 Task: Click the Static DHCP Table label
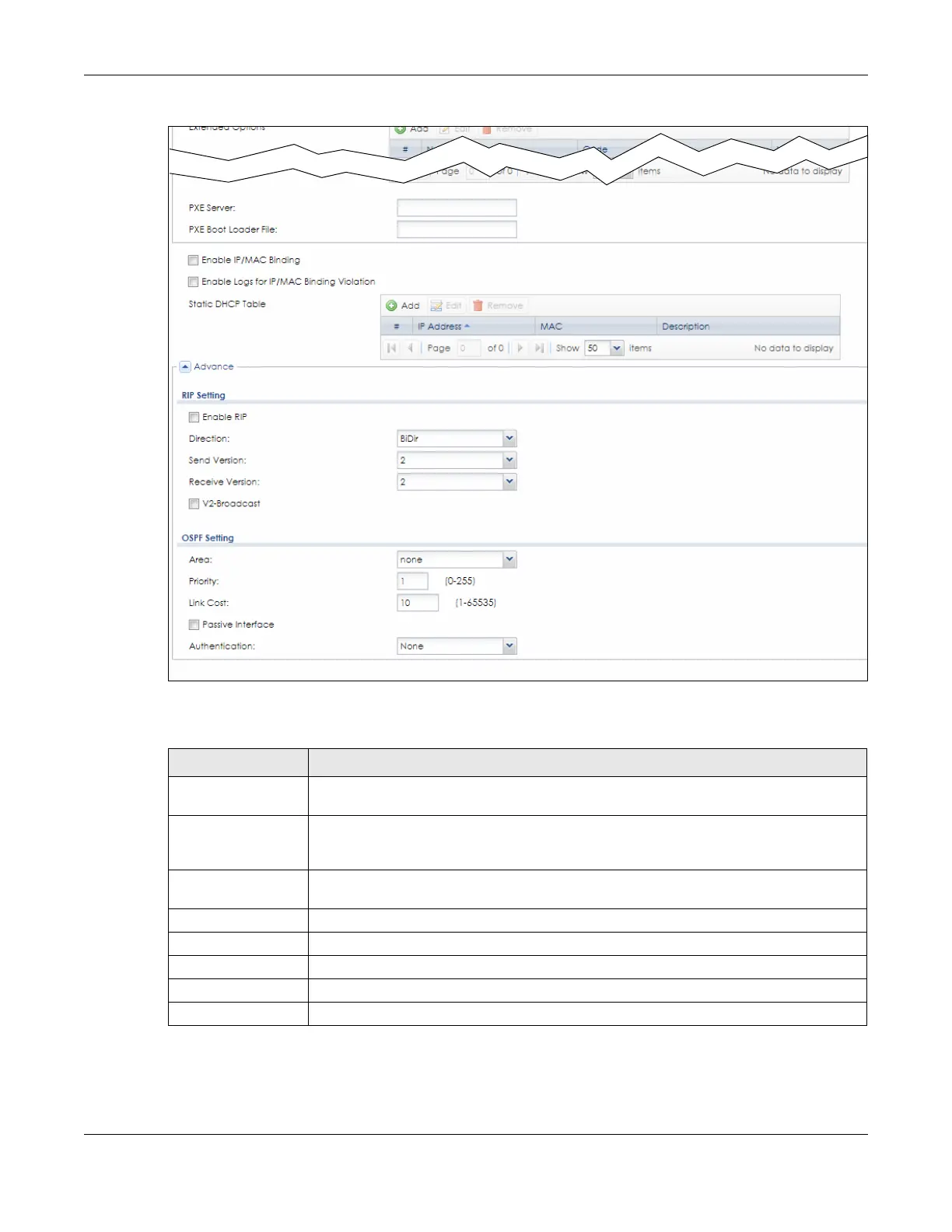pyautogui.click(x=227, y=304)
